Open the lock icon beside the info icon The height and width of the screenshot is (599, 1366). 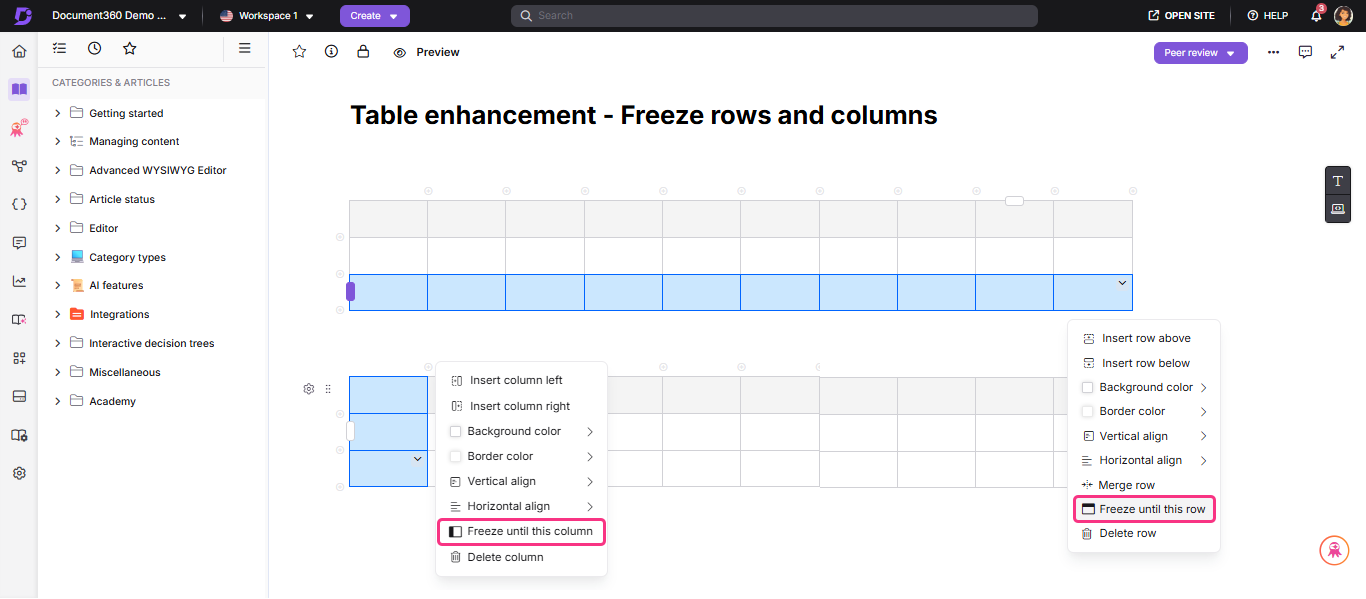point(363,51)
